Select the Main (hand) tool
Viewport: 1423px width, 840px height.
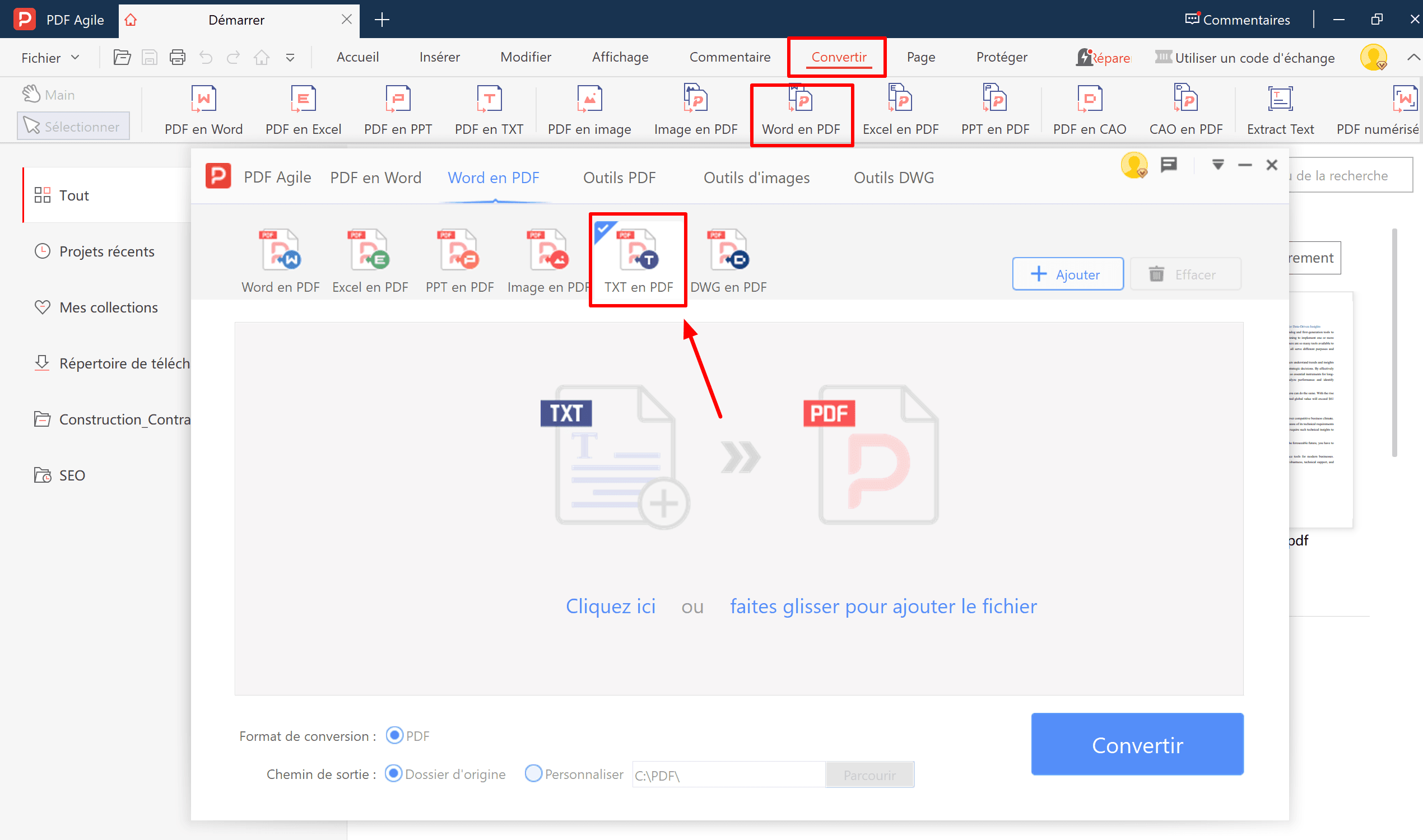(49, 94)
